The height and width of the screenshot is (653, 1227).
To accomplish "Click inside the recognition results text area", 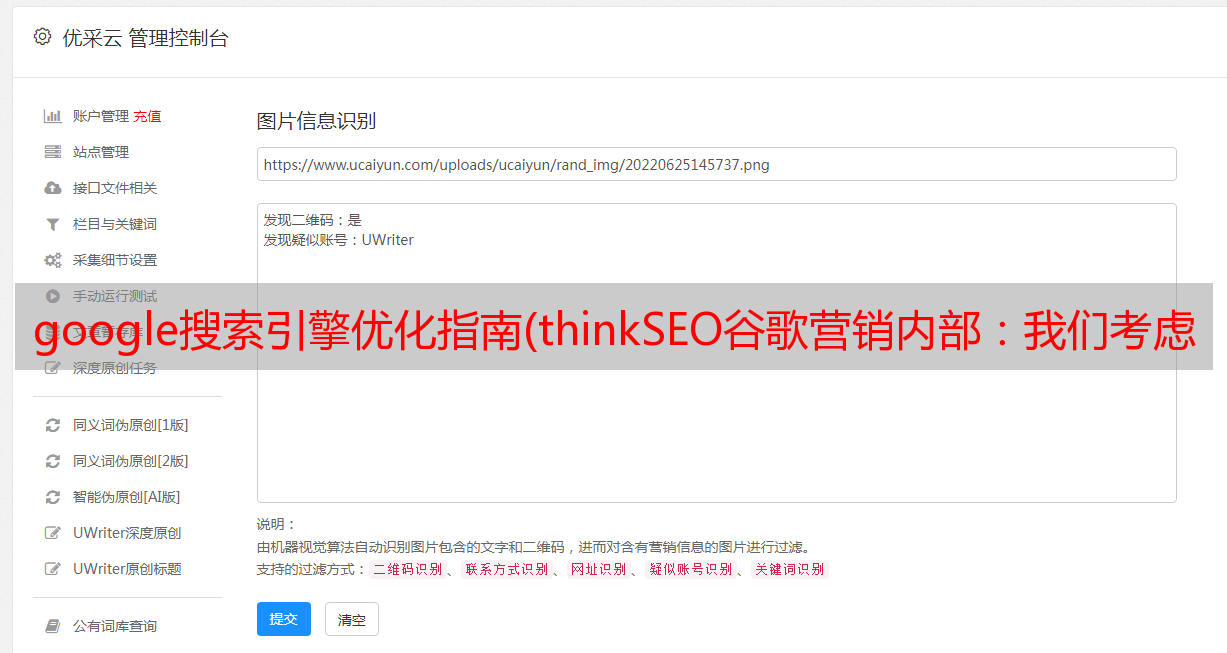I will click(x=716, y=353).
